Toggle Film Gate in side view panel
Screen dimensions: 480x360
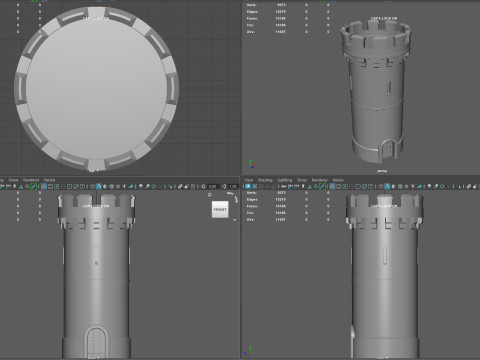339,187
